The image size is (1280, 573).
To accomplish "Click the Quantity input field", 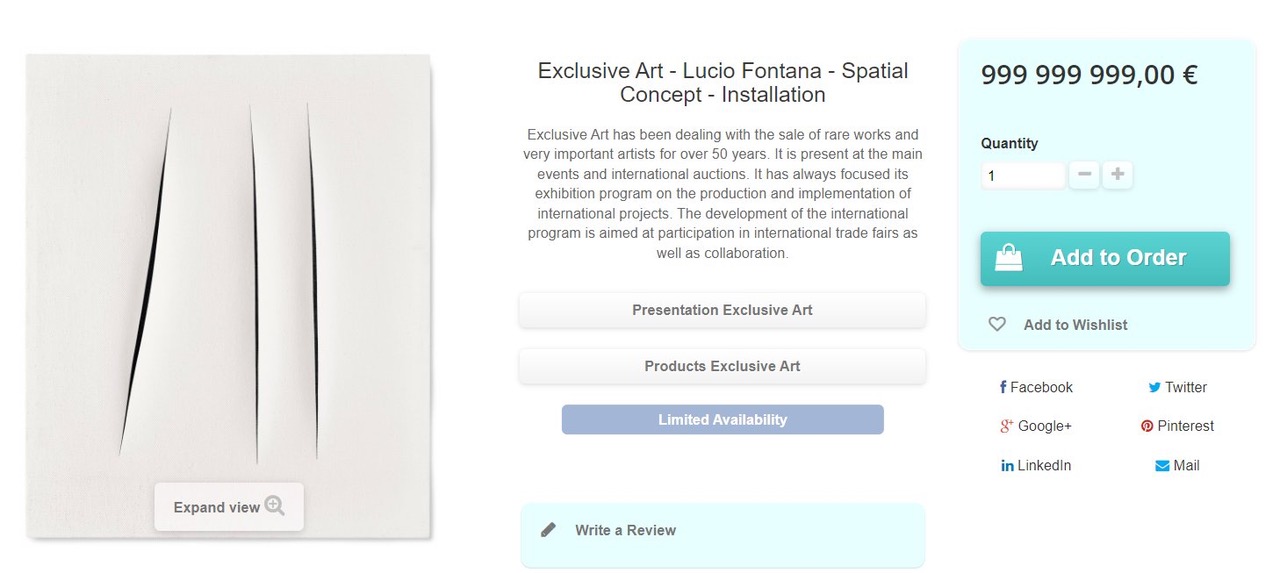I will [x=1023, y=175].
